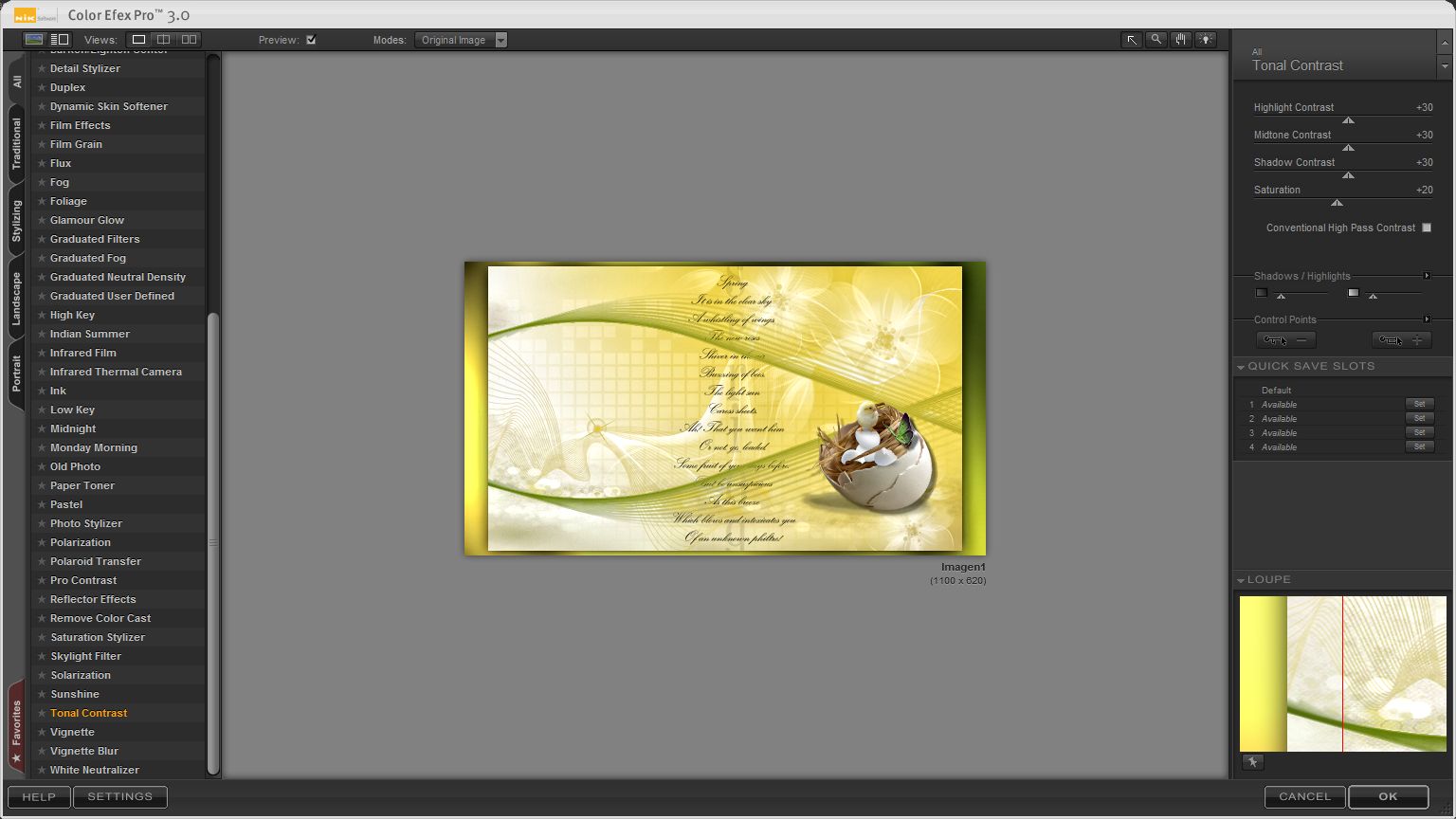Switch to image thumbnail filter list view
1456x819 pixels.
(34, 40)
